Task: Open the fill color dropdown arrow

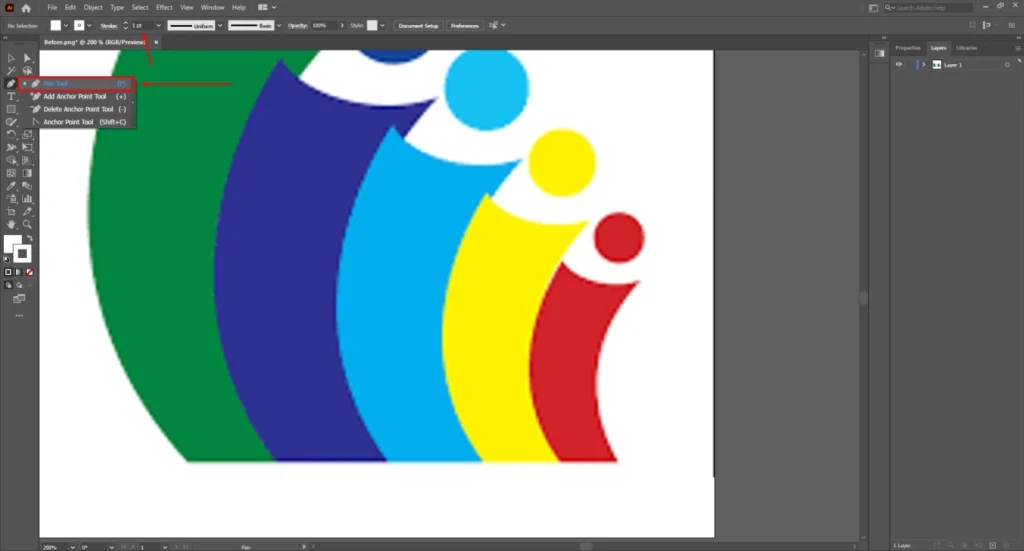Action: pyautogui.click(x=66, y=25)
